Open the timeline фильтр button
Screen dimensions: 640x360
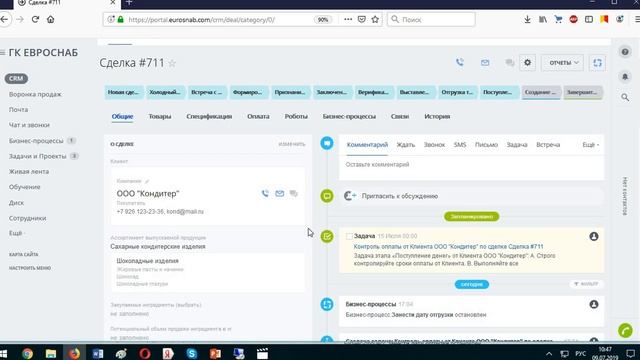[x=586, y=284]
